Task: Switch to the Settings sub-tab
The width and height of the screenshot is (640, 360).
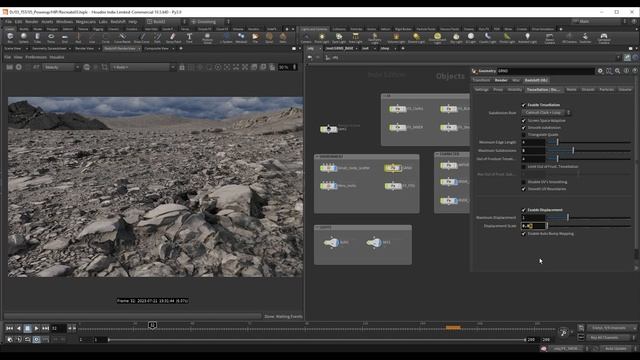Action: 481,89
